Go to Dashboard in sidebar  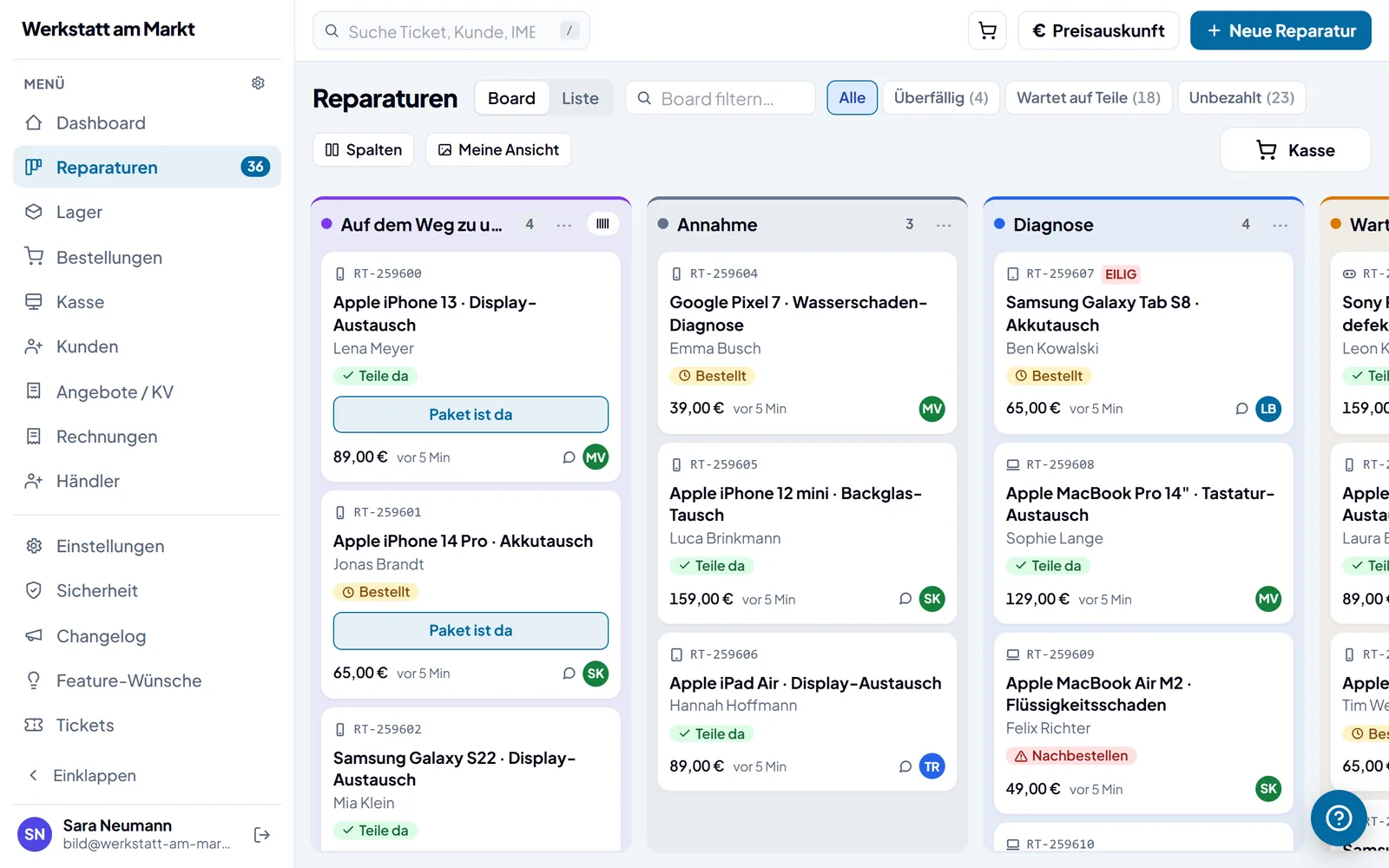pyautogui.click(x=147, y=123)
